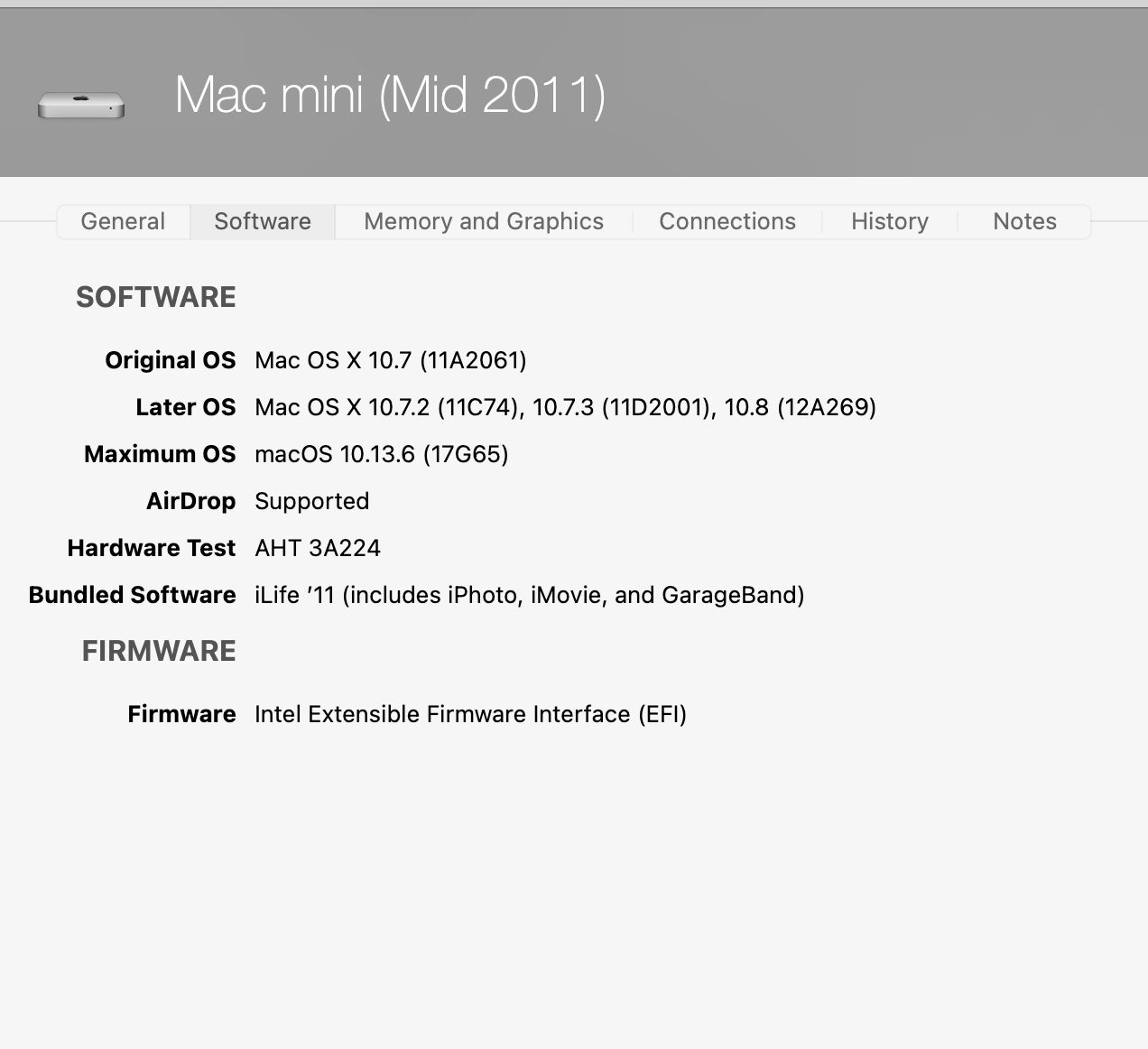1148x1049 pixels.
Task: Go to the Connections tab
Action: click(727, 221)
